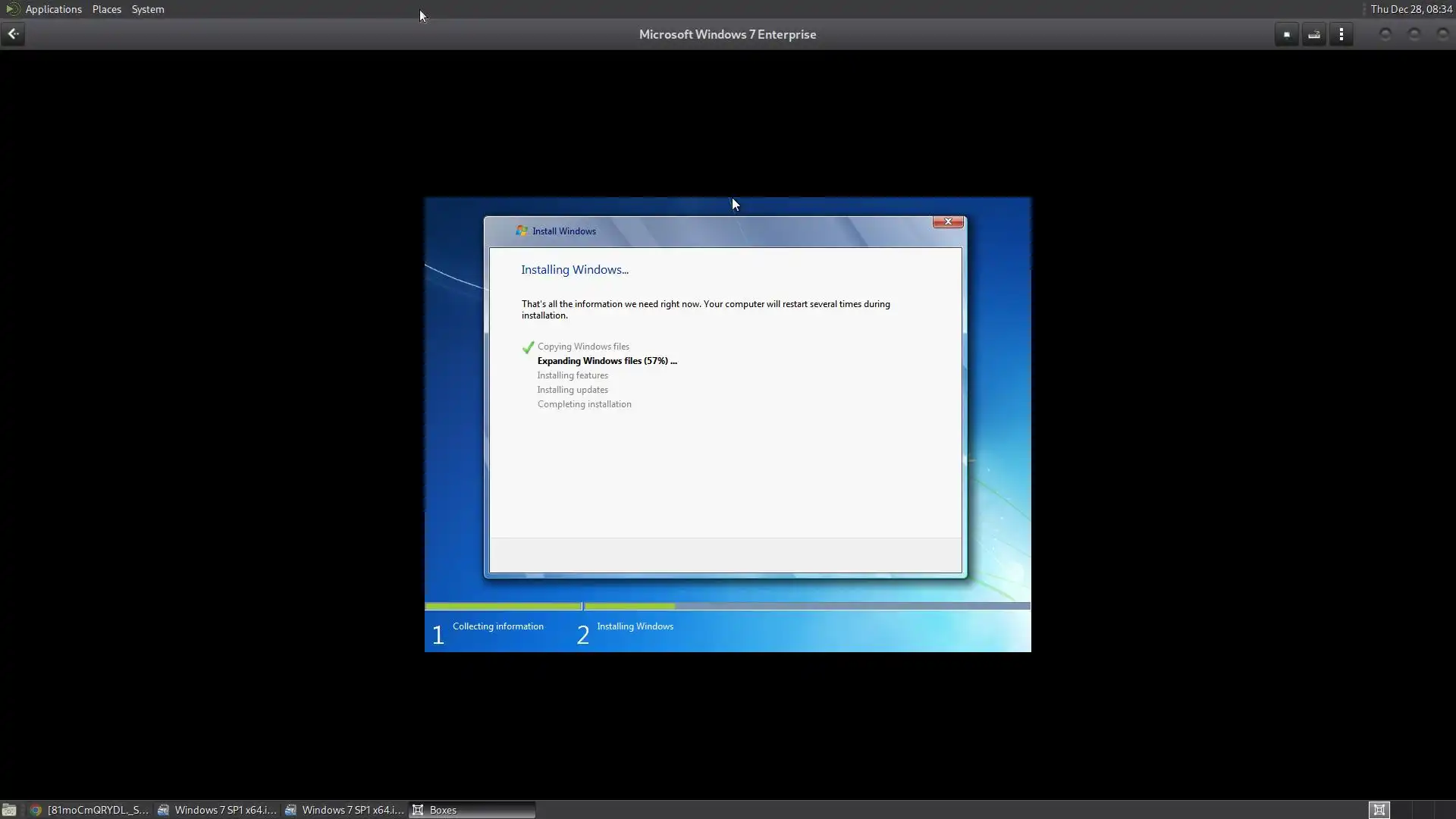The width and height of the screenshot is (1456, 819).
Task: Open the System menu
Action: (x=147, y=9)
